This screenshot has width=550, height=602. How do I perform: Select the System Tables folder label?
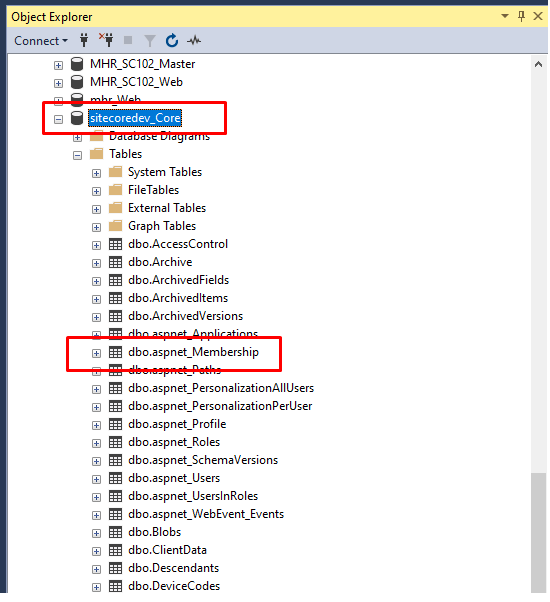(165, 172)
